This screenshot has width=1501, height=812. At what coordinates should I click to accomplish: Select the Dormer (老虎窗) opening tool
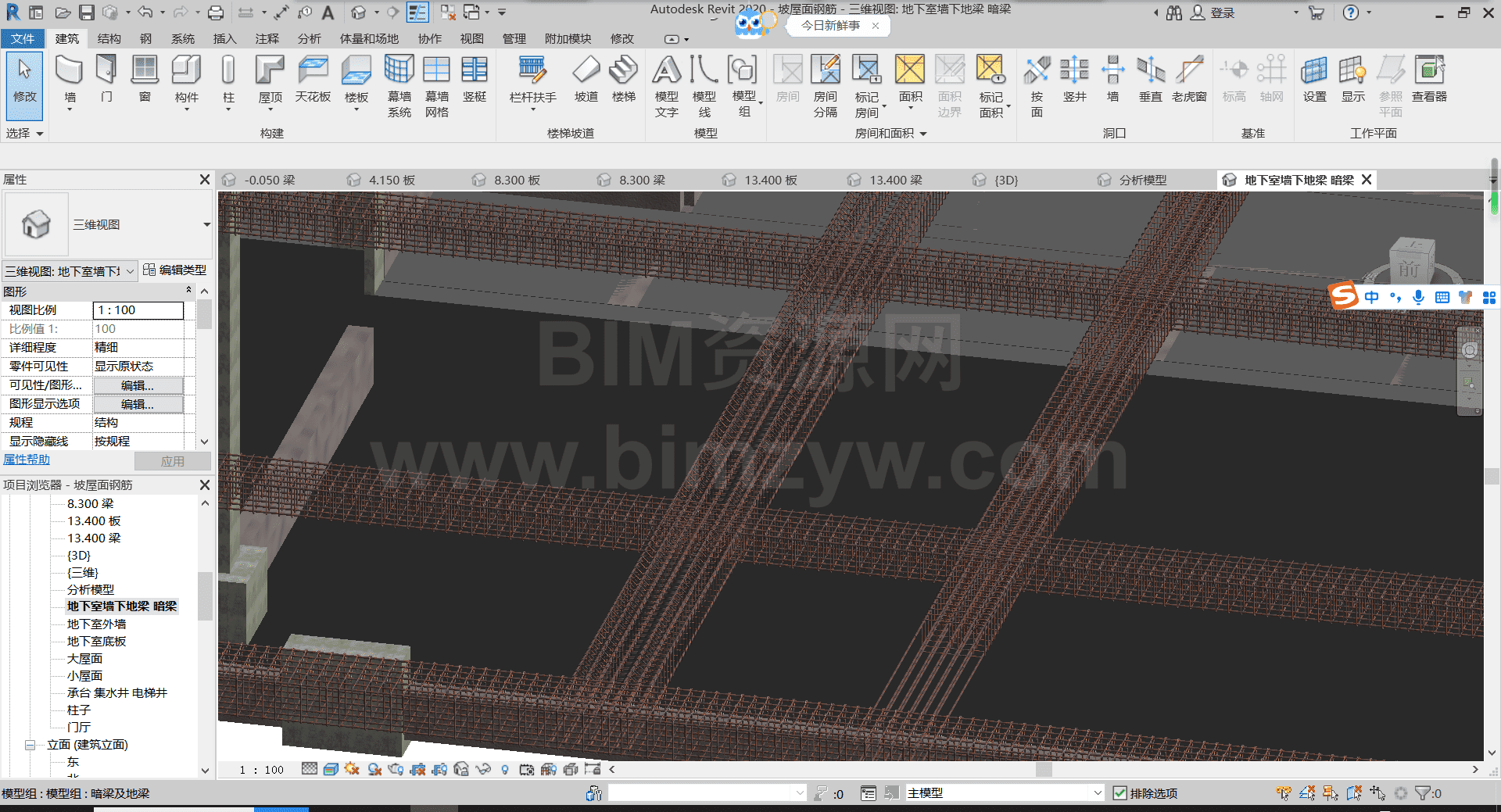[x=1189, y=80]
